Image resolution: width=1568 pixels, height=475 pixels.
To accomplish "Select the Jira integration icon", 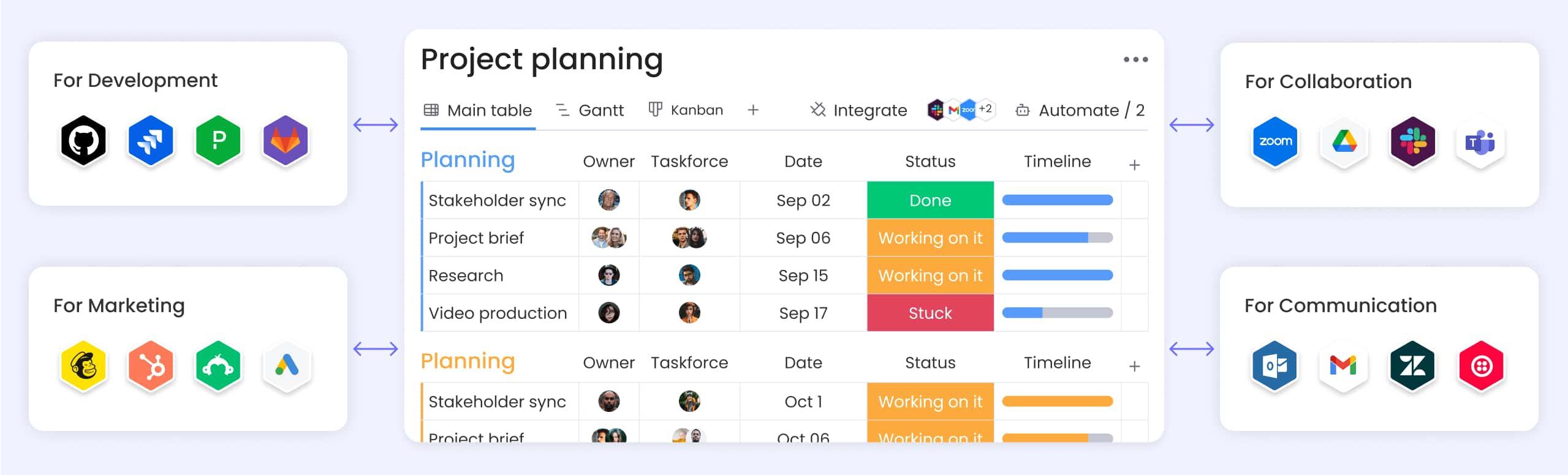I will 151,141.
